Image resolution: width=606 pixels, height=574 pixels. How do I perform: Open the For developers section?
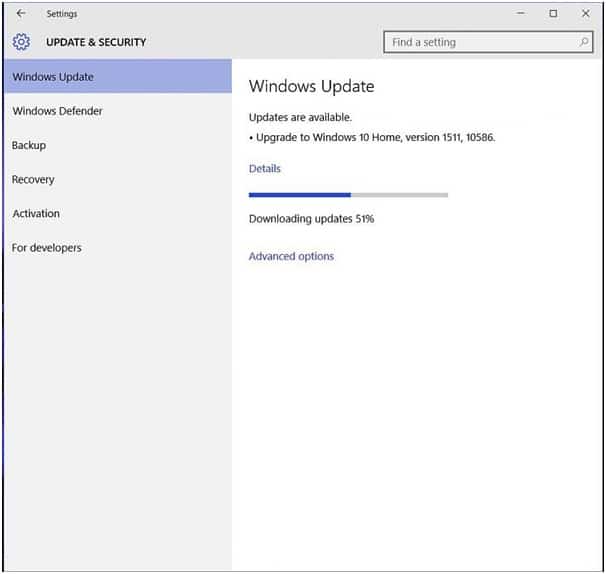click(118, 248)
